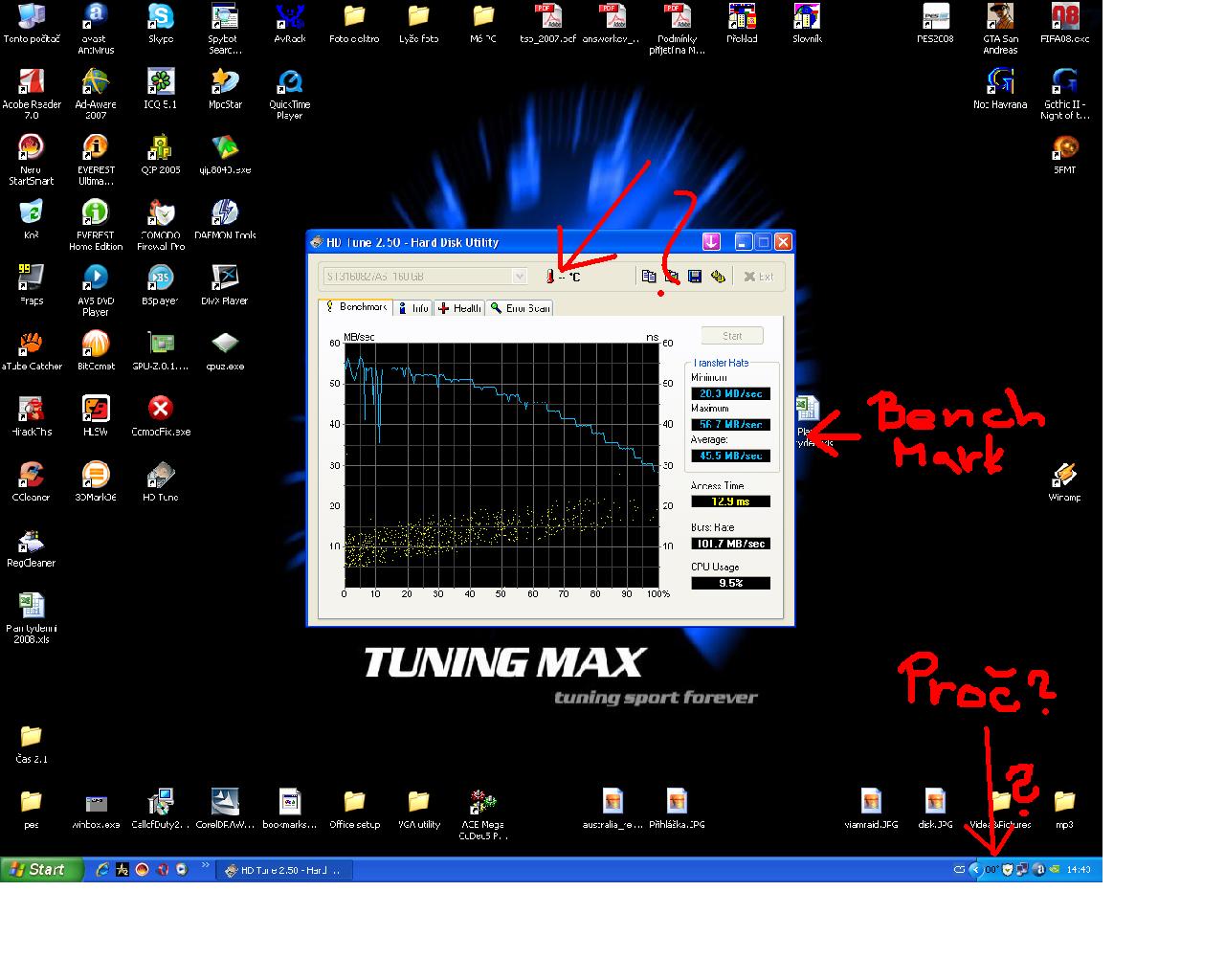Click the Start benchmark button

click(732, 336)
